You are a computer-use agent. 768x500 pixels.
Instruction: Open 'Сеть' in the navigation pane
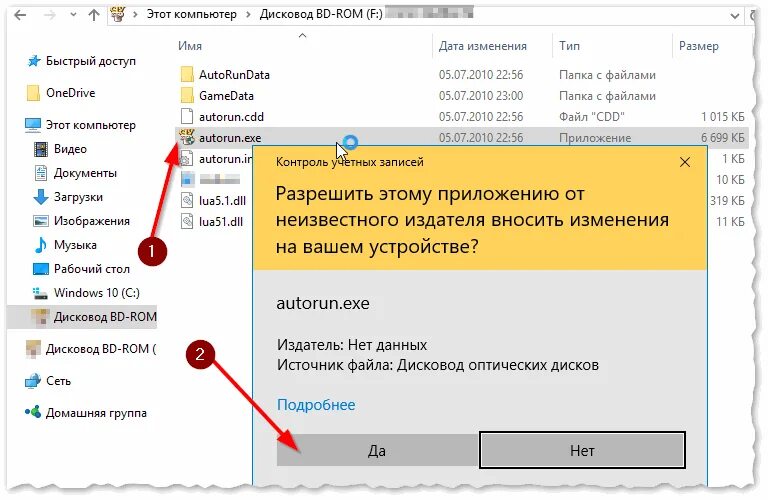pyautogui.click(x=58, y=381)
